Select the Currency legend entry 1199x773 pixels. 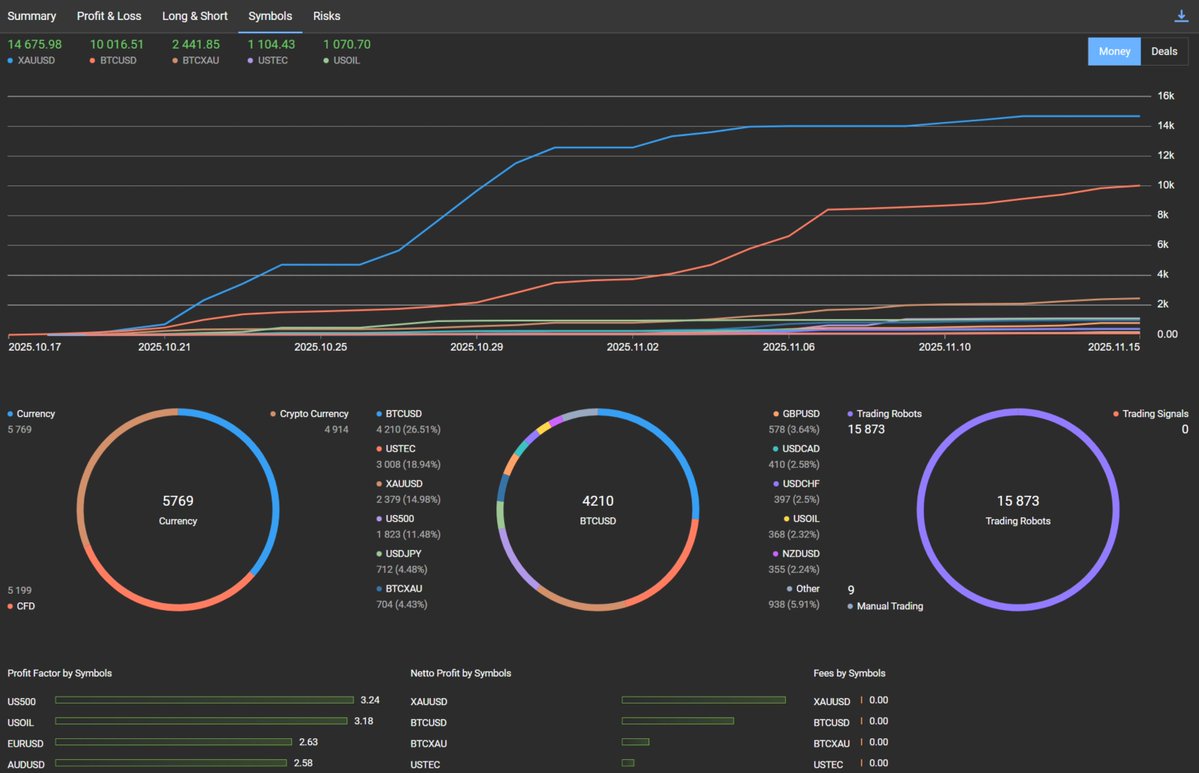pos(31,414)
